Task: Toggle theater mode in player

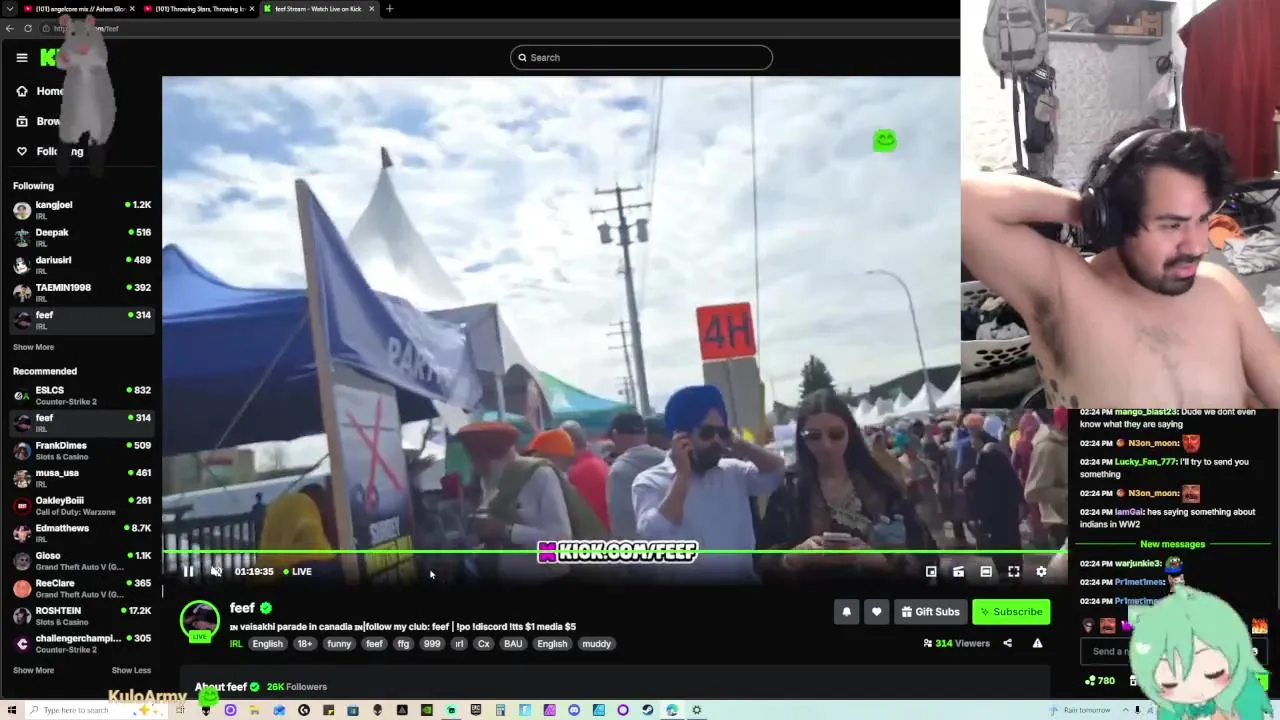Action: pyautogui.click(x=986, y=572)
